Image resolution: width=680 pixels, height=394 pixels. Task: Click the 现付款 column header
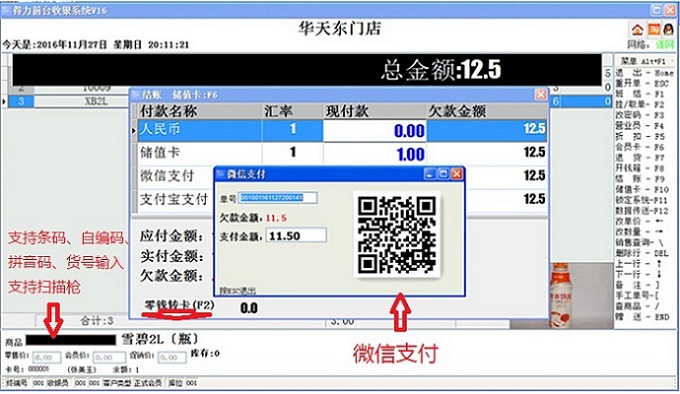coord(375,111)
